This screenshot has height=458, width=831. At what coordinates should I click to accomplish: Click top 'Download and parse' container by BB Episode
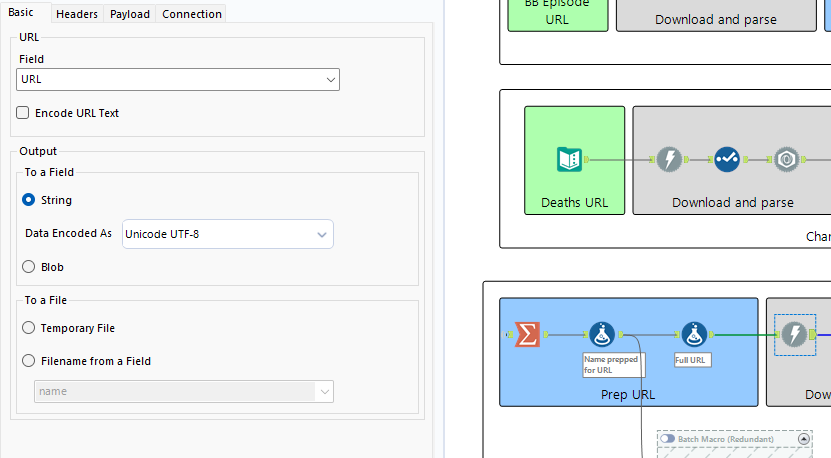click(716, 15)
